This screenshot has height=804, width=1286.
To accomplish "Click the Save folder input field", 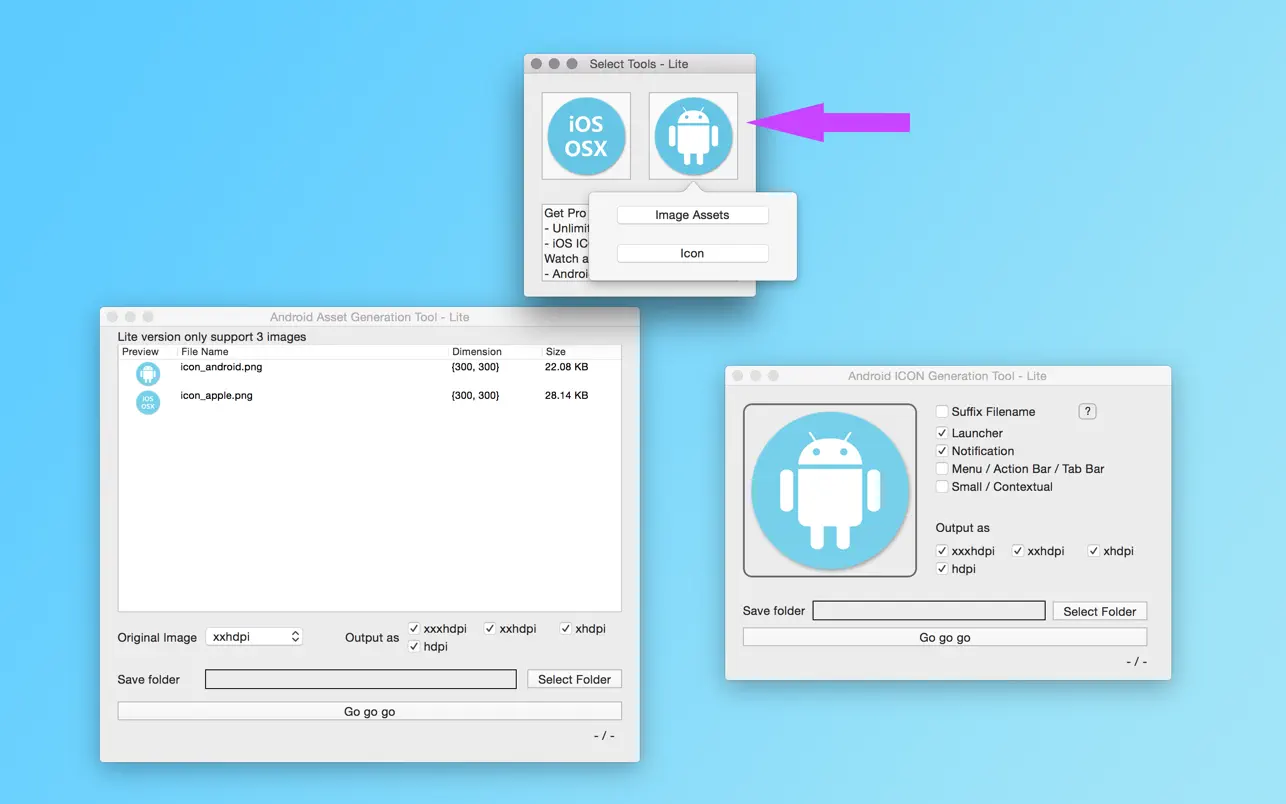I will tap(360, 678).
